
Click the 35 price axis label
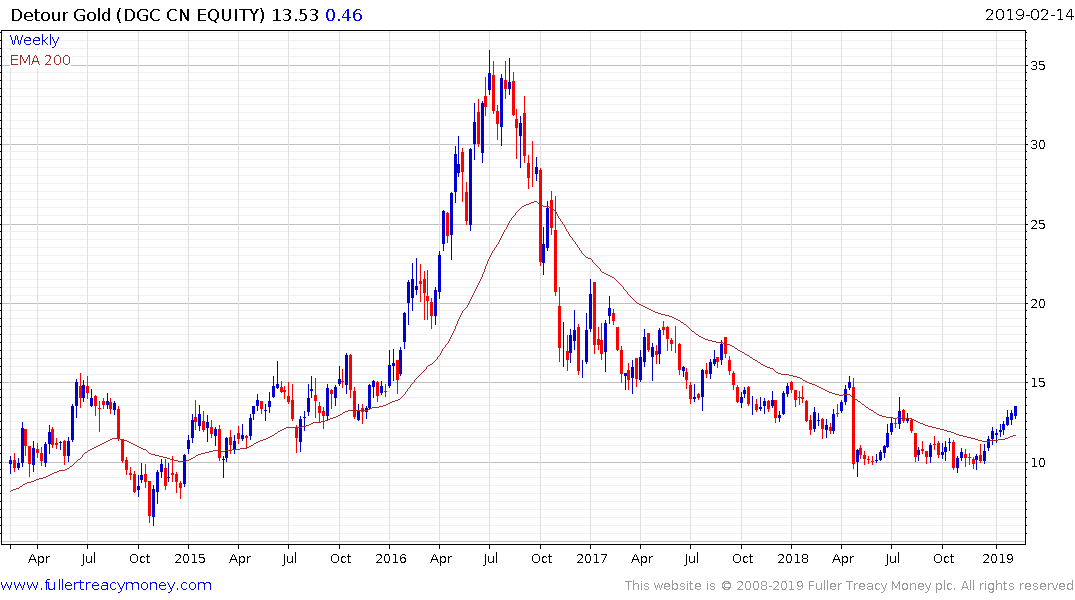1037,66
